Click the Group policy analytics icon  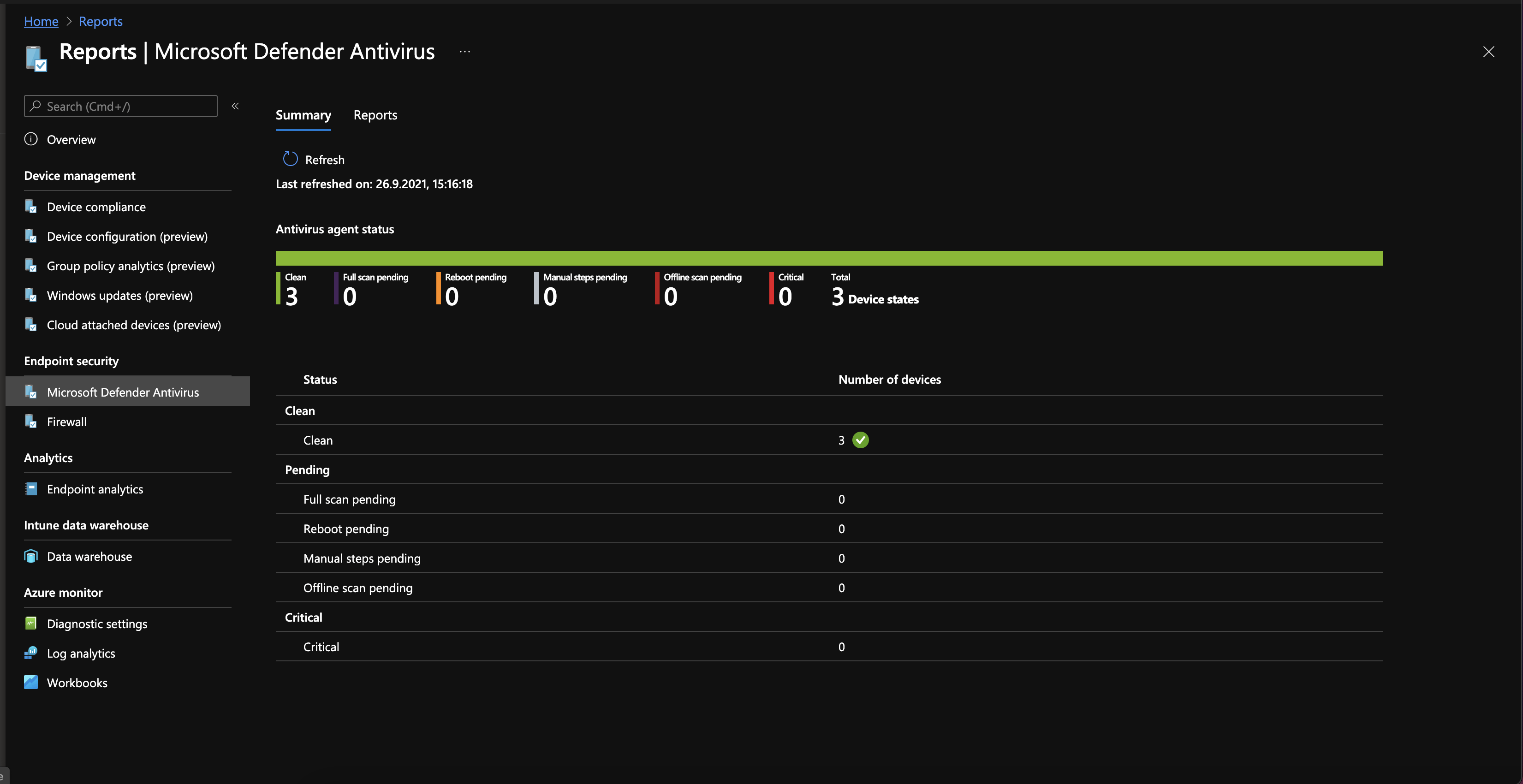(31, 266)
